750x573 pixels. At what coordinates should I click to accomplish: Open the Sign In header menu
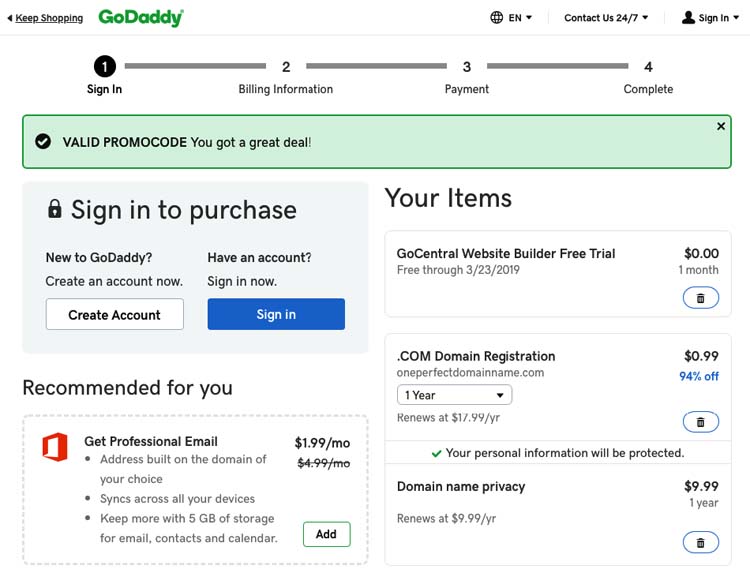[x=714, y=17]
